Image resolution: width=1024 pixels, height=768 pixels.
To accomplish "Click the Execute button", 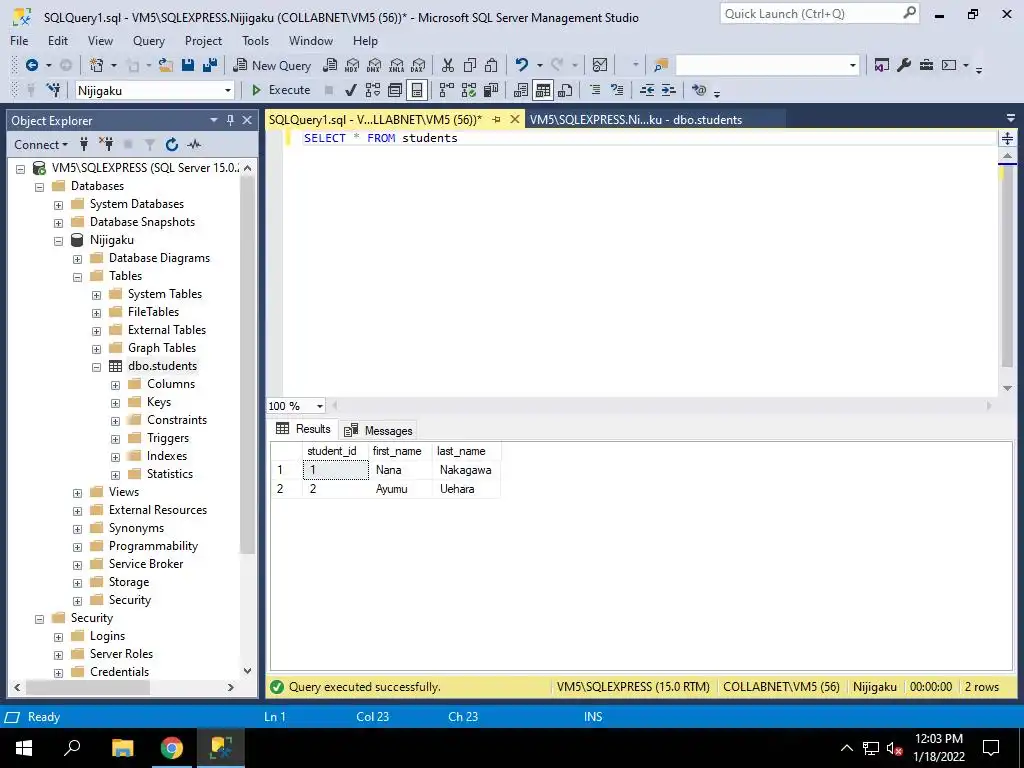I will tap(281, 90).
